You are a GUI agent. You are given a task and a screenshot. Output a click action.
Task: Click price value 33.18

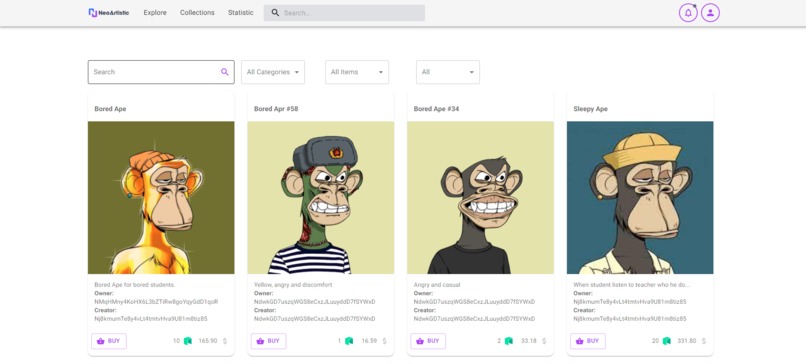pos(528,341)
